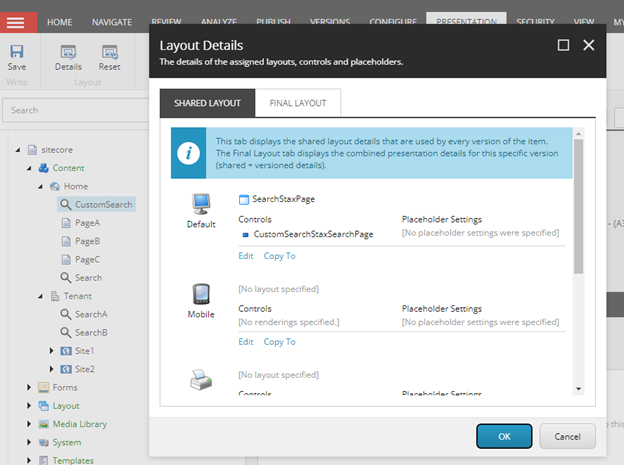The image size is (624, 465).
Task: Switch to the Shared Layout tab
Action: [x=207, y=103]
